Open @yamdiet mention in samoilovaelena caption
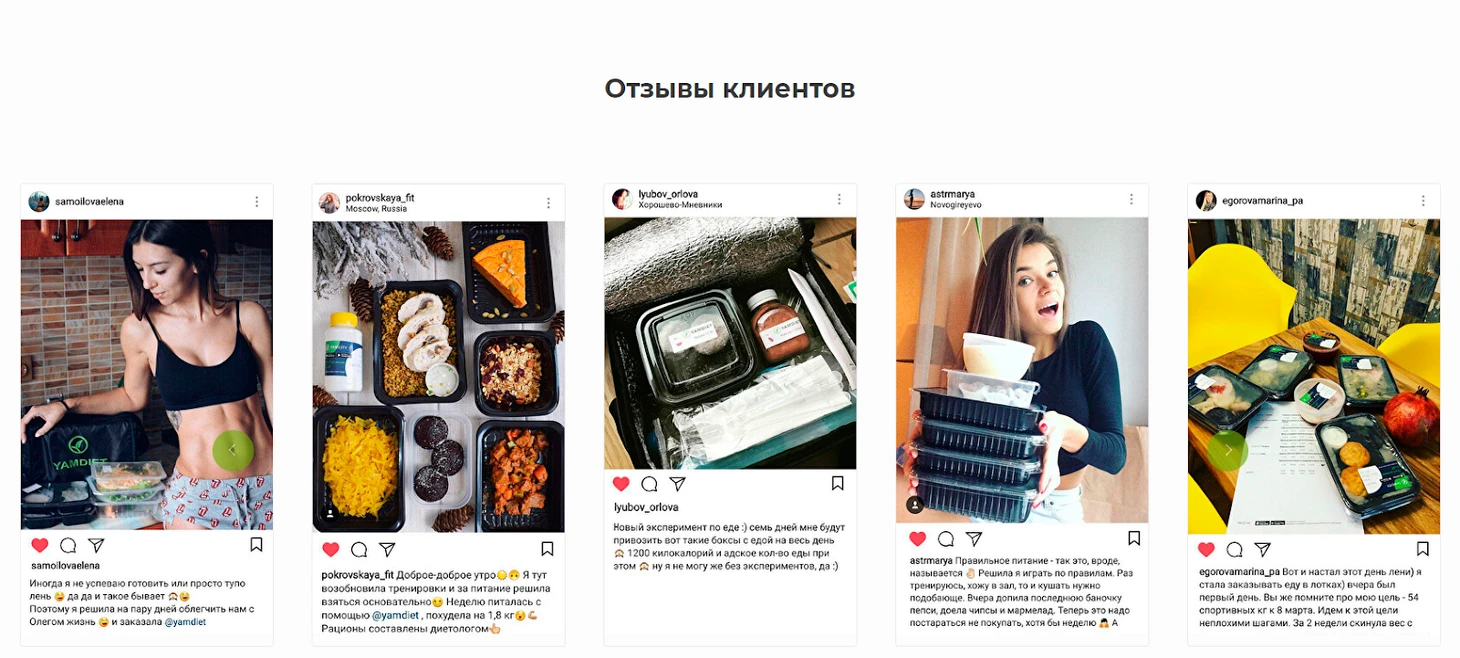The width and height of the screenshot is (1460, 658). pyautogui.click(x=185, y=622)
